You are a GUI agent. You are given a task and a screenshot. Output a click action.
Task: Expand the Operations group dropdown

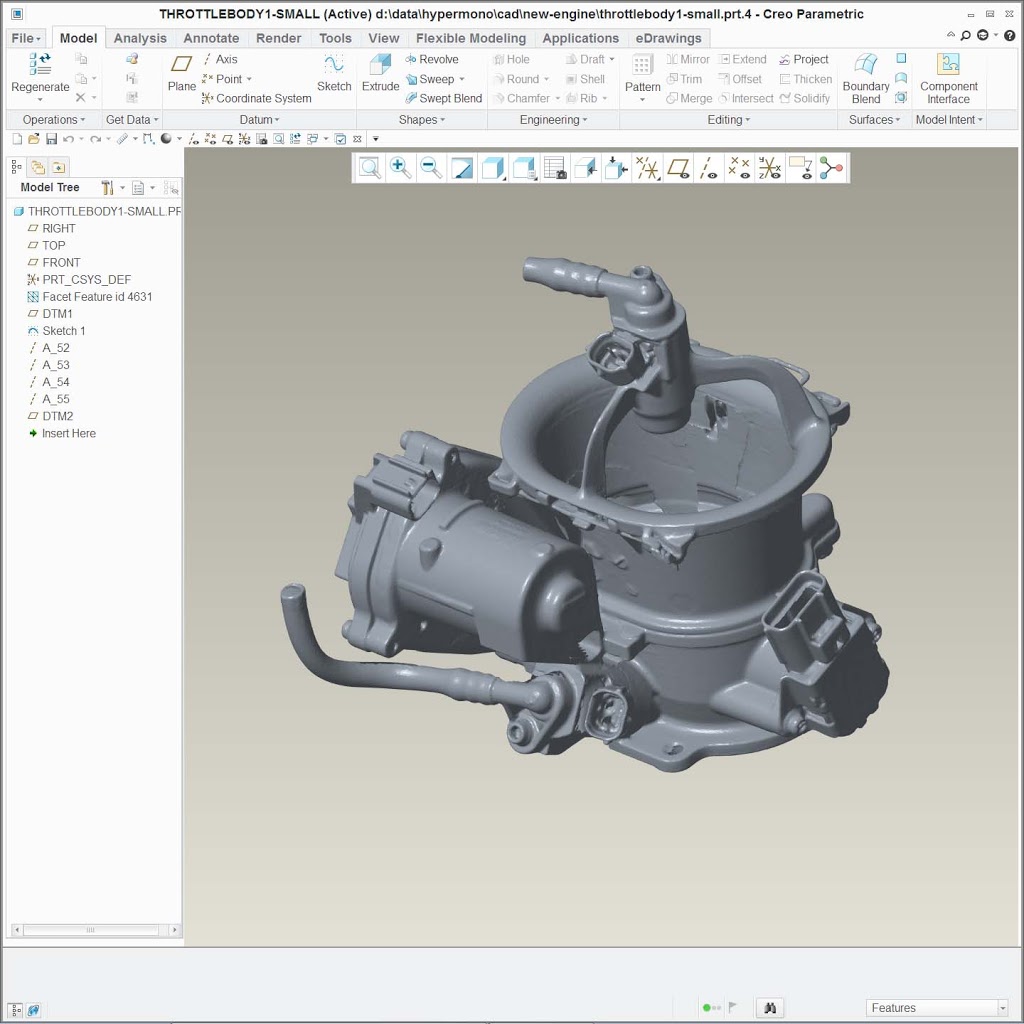(54, 120)
